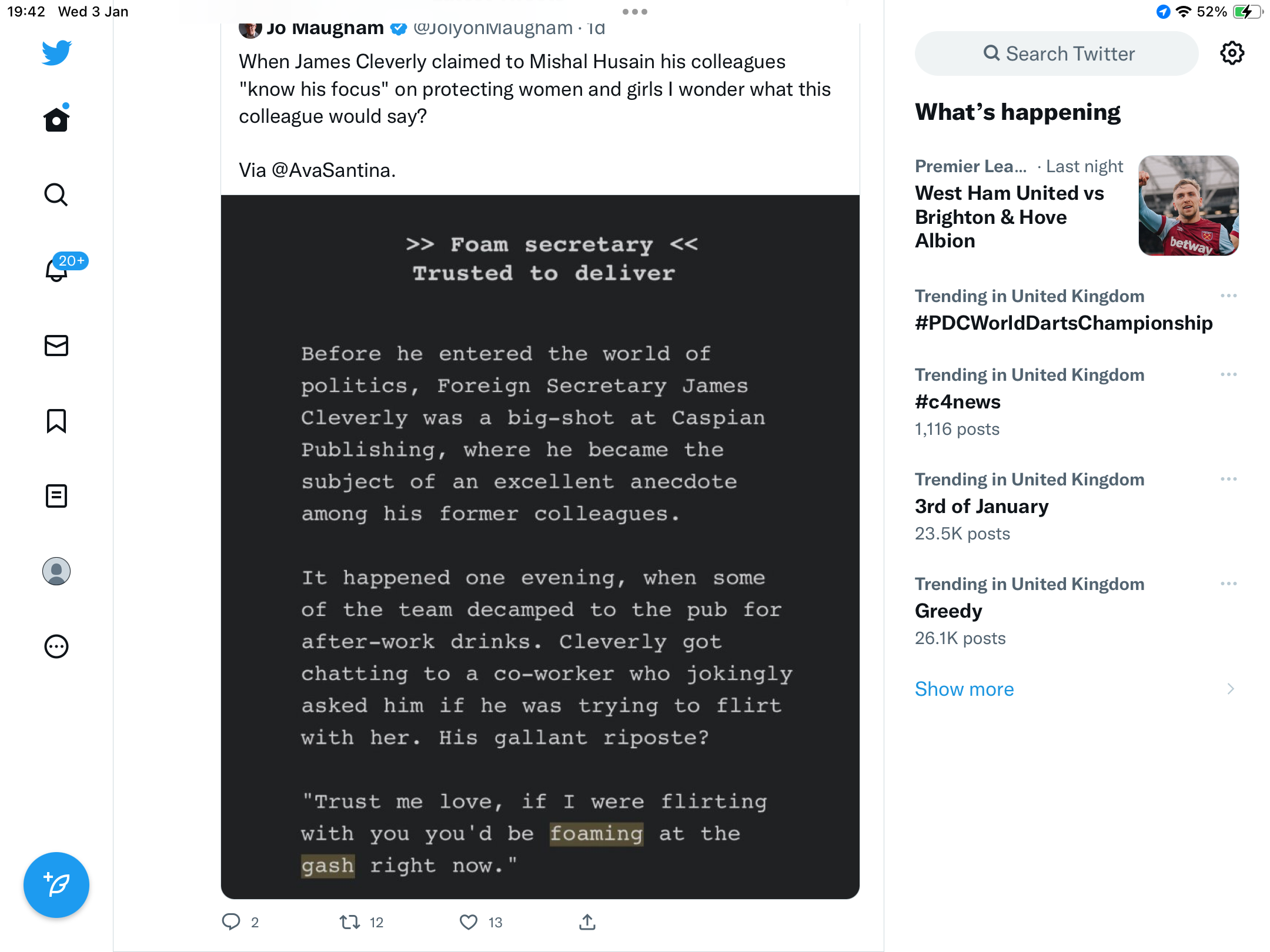Go to Home feed icon

56,119
